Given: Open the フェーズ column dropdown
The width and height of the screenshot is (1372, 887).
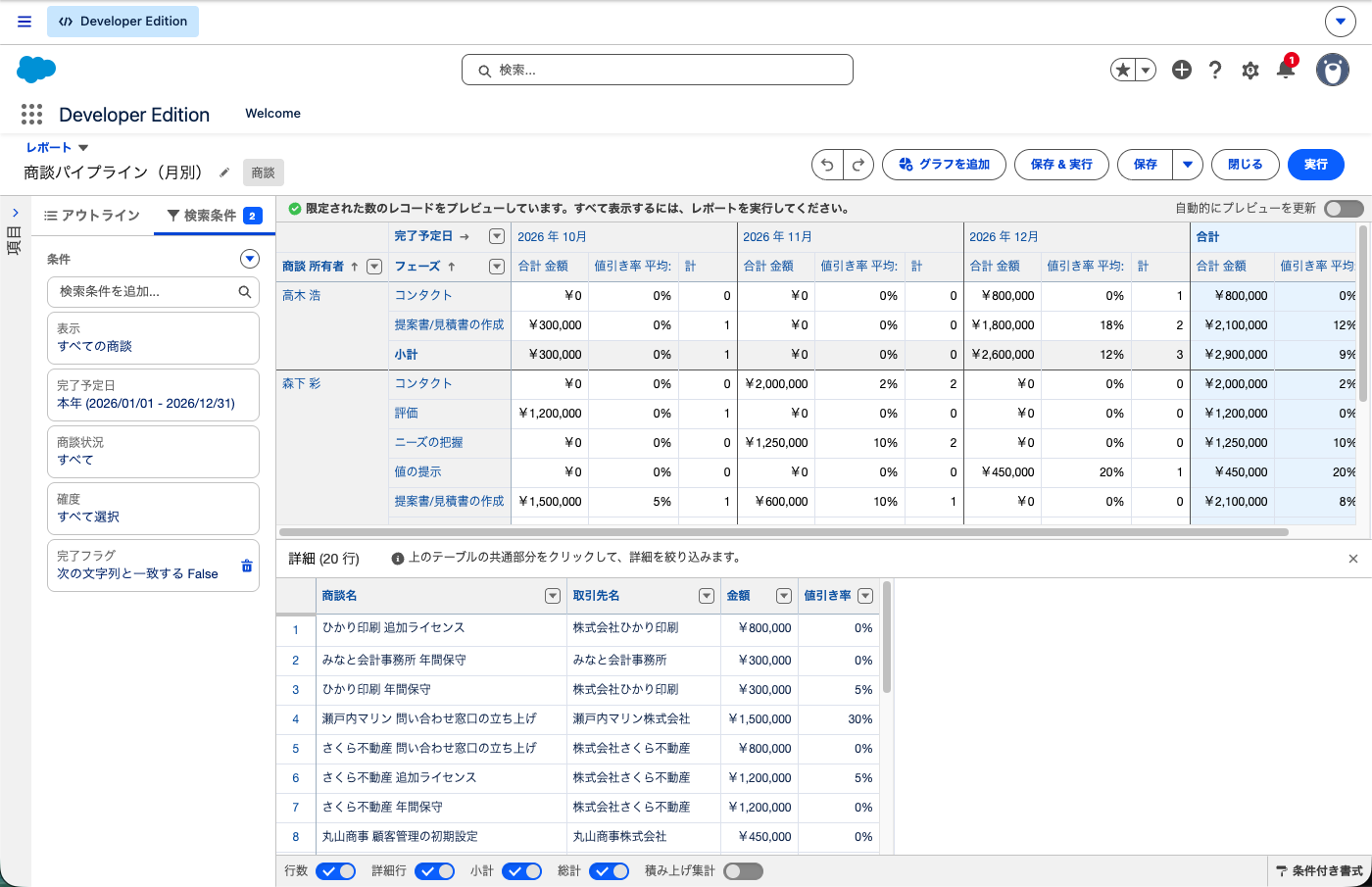Looking at the screenshot, I should click(497, 267).
